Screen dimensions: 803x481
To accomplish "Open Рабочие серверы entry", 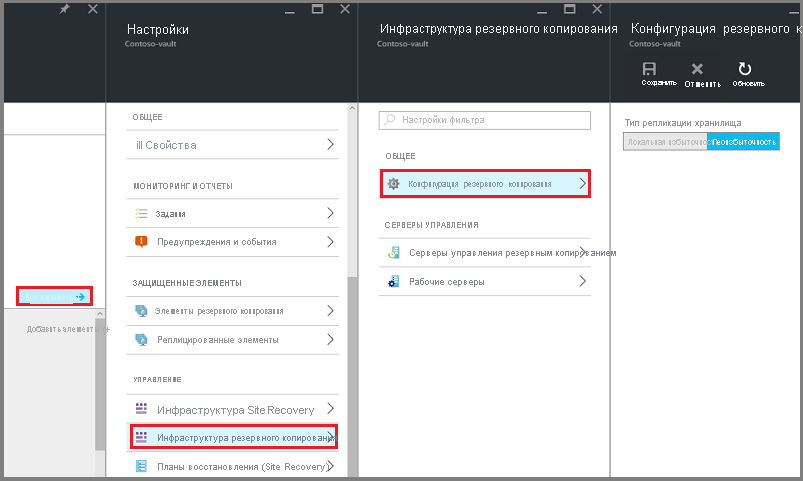I will click(484, 281).
